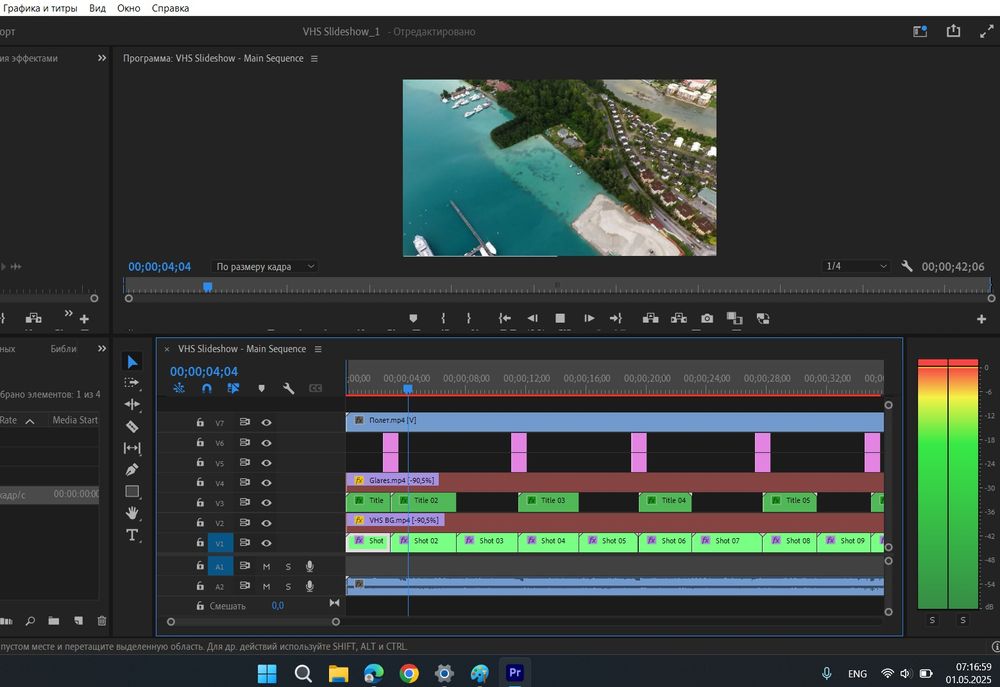Open the Окно menu

tap(128, 8)
